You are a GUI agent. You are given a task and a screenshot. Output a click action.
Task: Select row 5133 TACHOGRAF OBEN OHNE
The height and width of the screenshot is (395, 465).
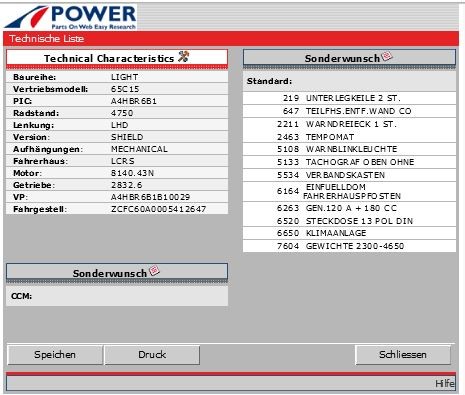click(349, 162)
